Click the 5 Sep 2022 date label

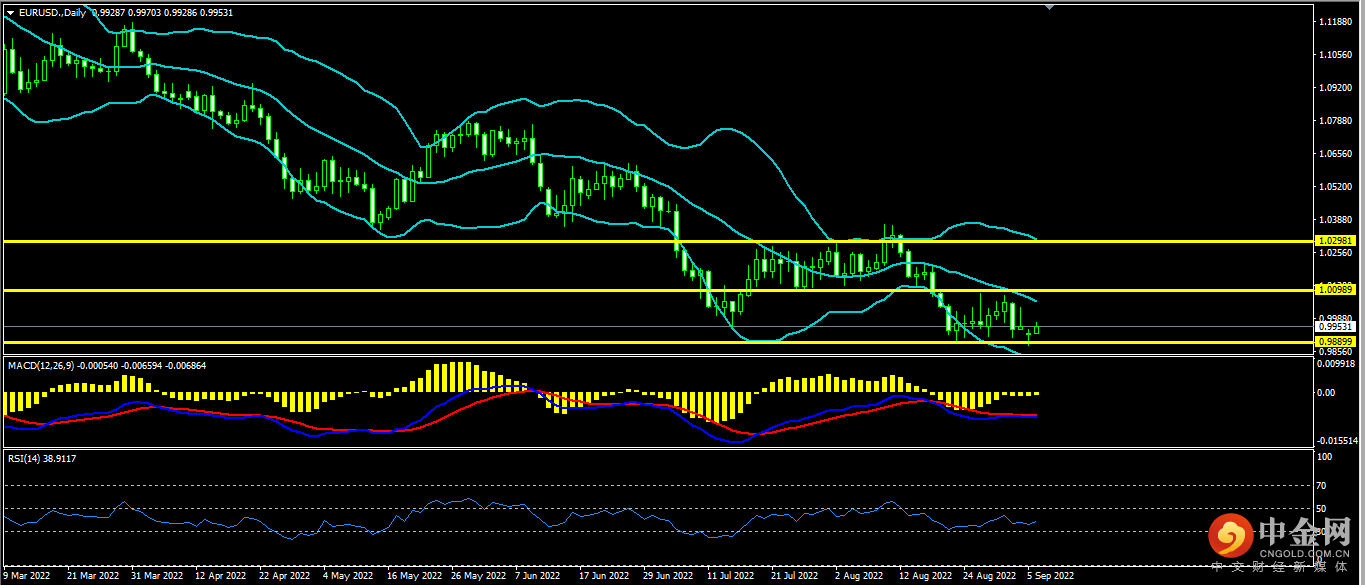pyautogui.click(x=1050, y=576)
